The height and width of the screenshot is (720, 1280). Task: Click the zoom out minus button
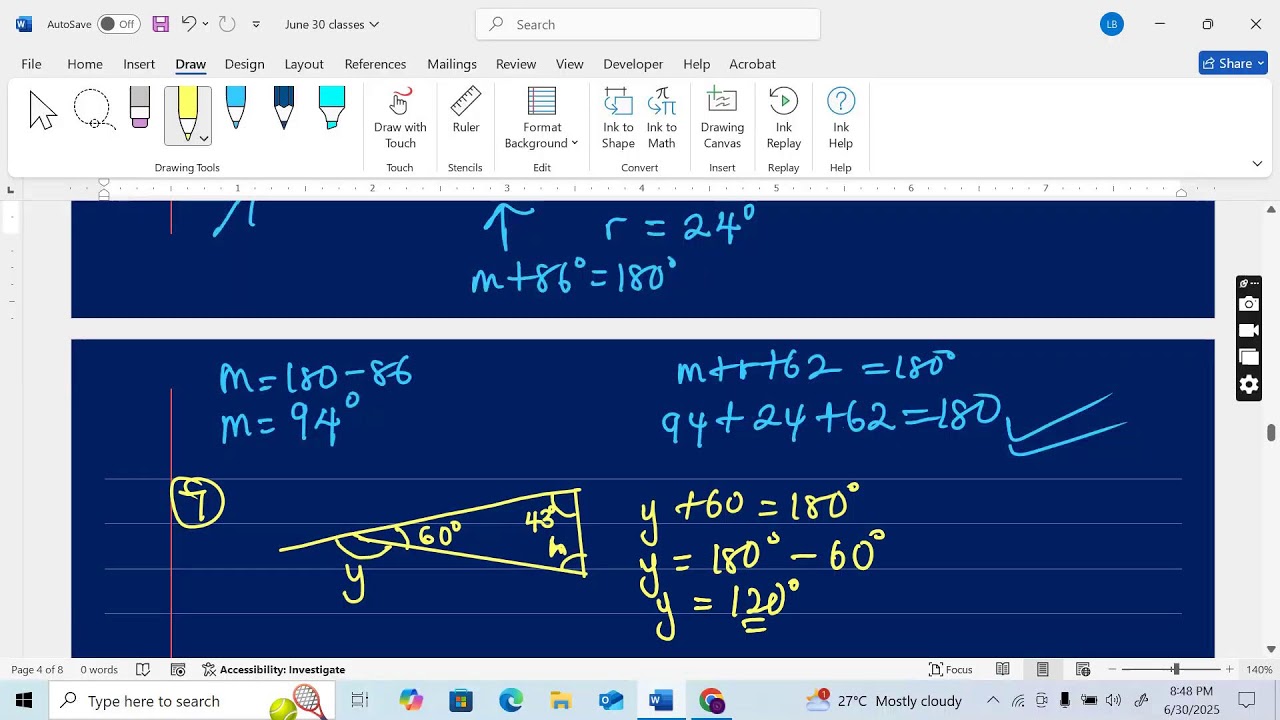point(1112,670)
